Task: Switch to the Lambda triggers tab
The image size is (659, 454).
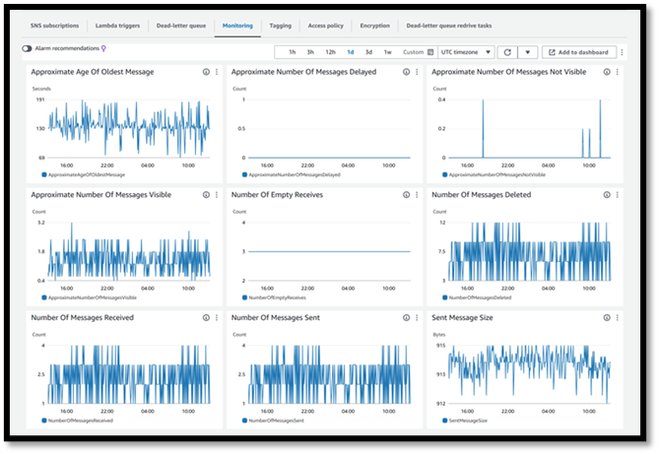Action: click(117, 26)
